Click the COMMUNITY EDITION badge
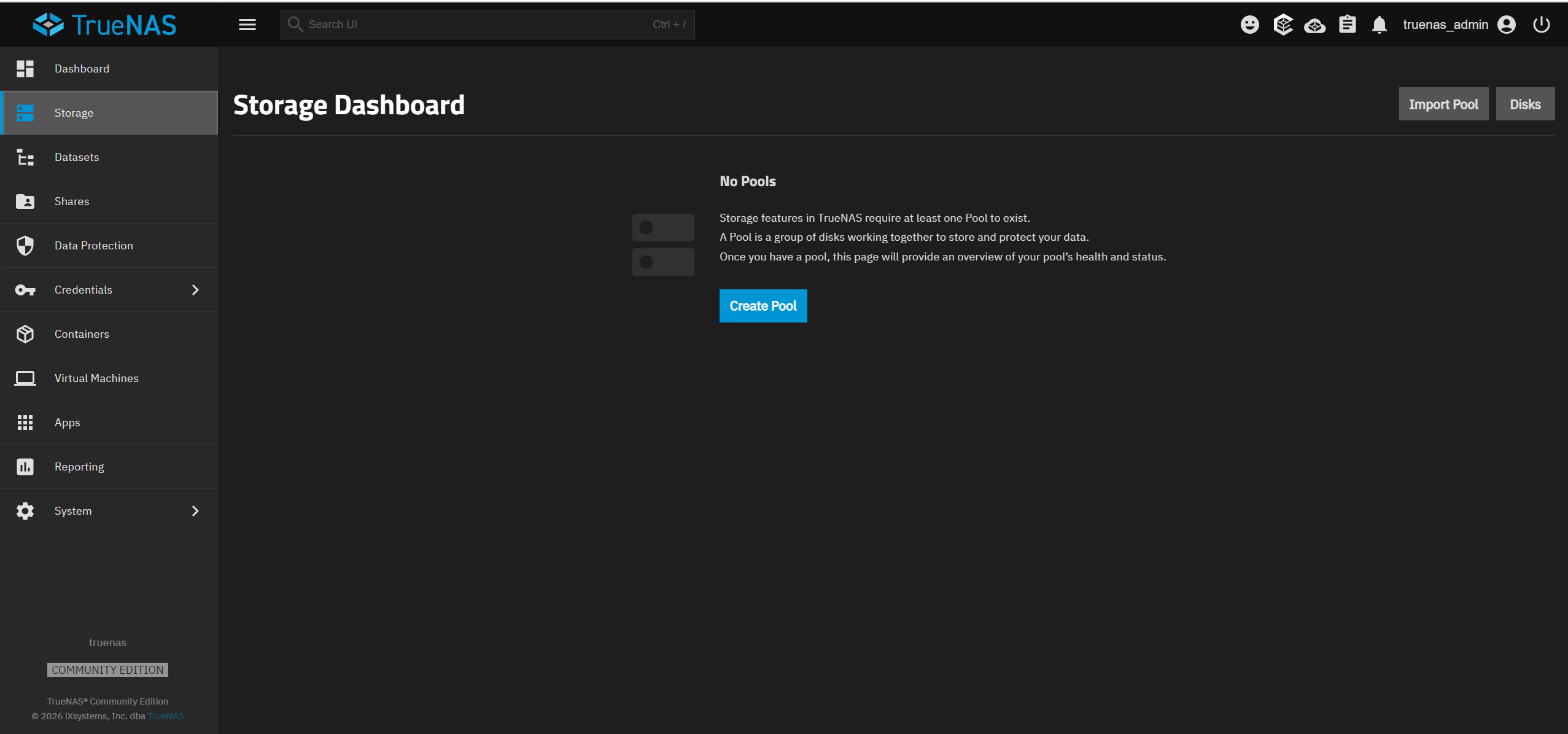Viewport: 1568px width, 734px height. pyautogui.click(x=107, y=670)
